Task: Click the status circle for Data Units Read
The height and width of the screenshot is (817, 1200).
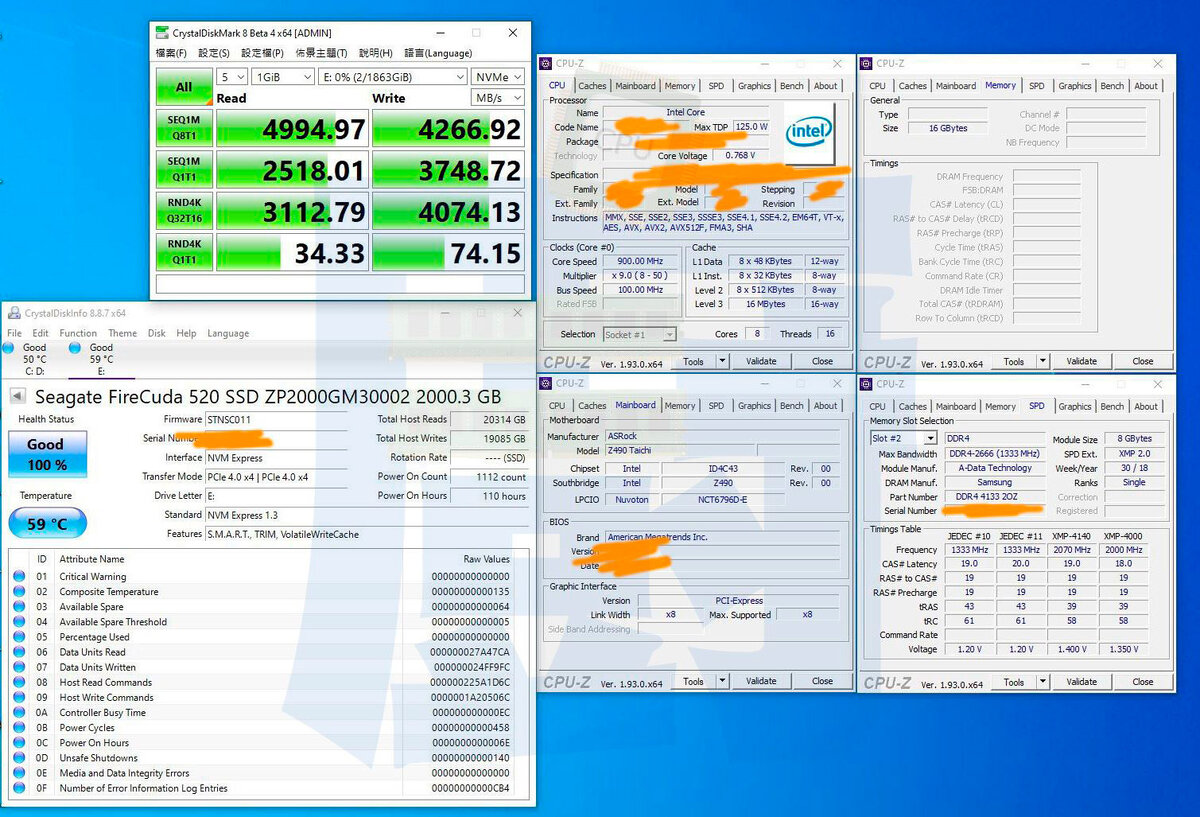Action: [x=19, y=652]
